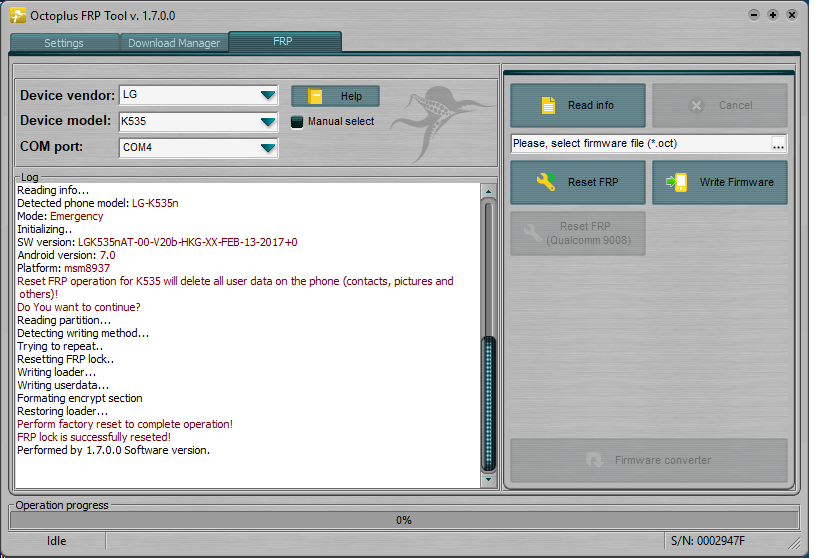This screenshot has height=558, width=819.
Task: Click 'FRP lock is successfully reseted!' log line
Action: (94, 437)
